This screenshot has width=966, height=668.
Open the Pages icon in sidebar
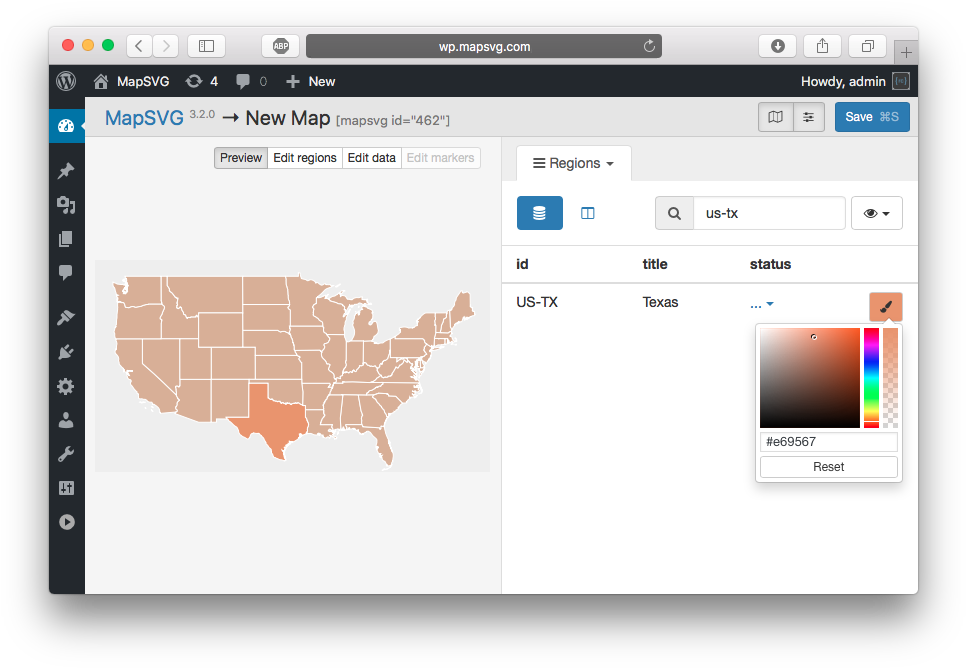coord(66,238)
